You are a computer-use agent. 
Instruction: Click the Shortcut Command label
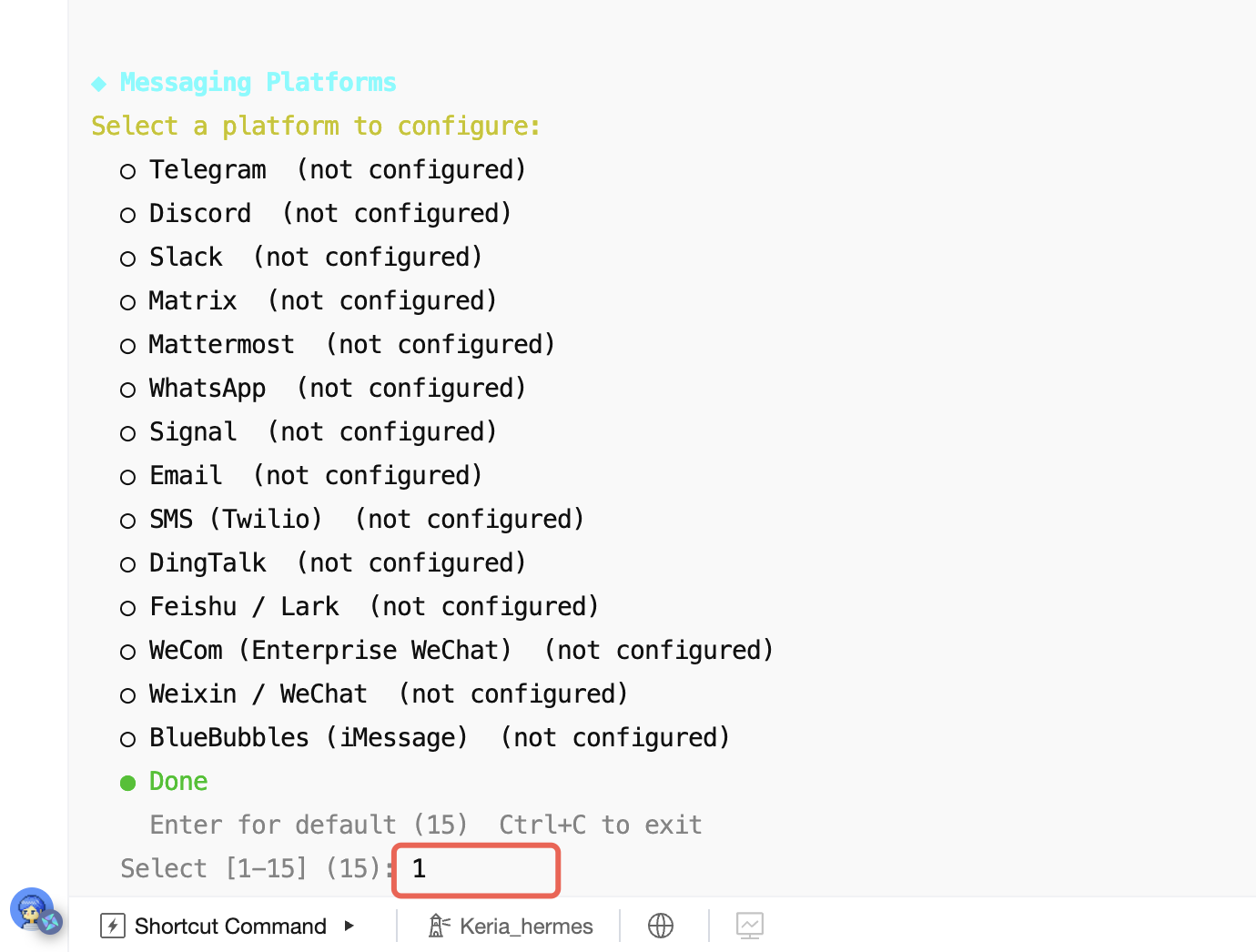[x=230, y=926]
